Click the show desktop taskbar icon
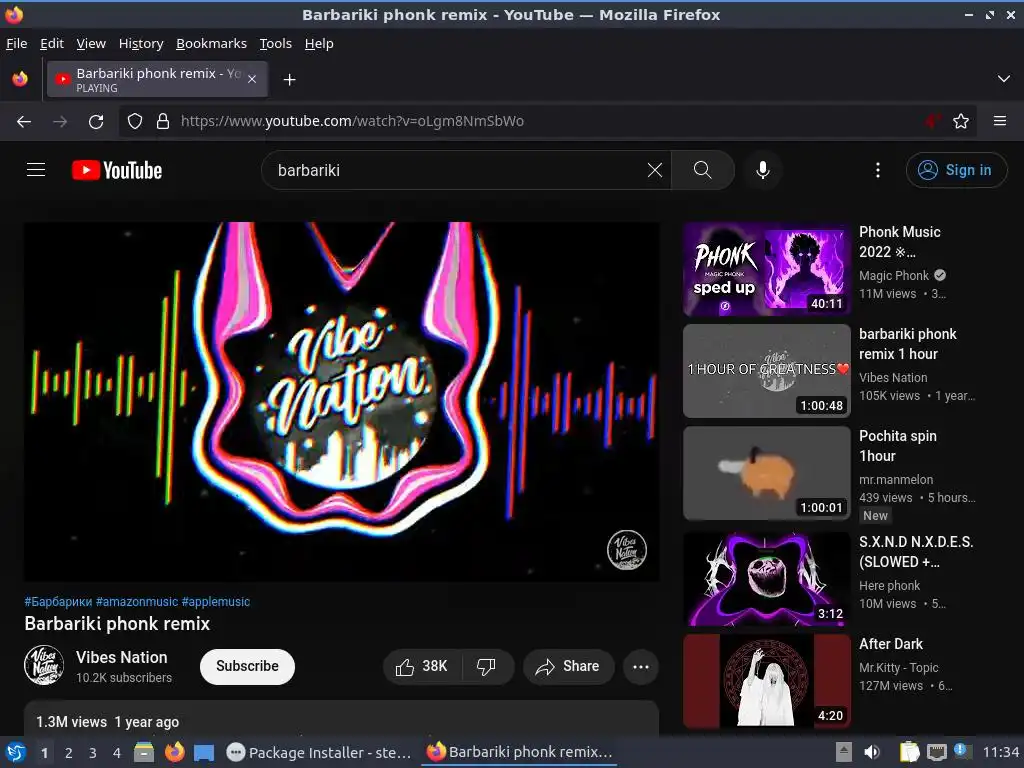Screen dimensions: 1024x768 (x=204, y=753)
